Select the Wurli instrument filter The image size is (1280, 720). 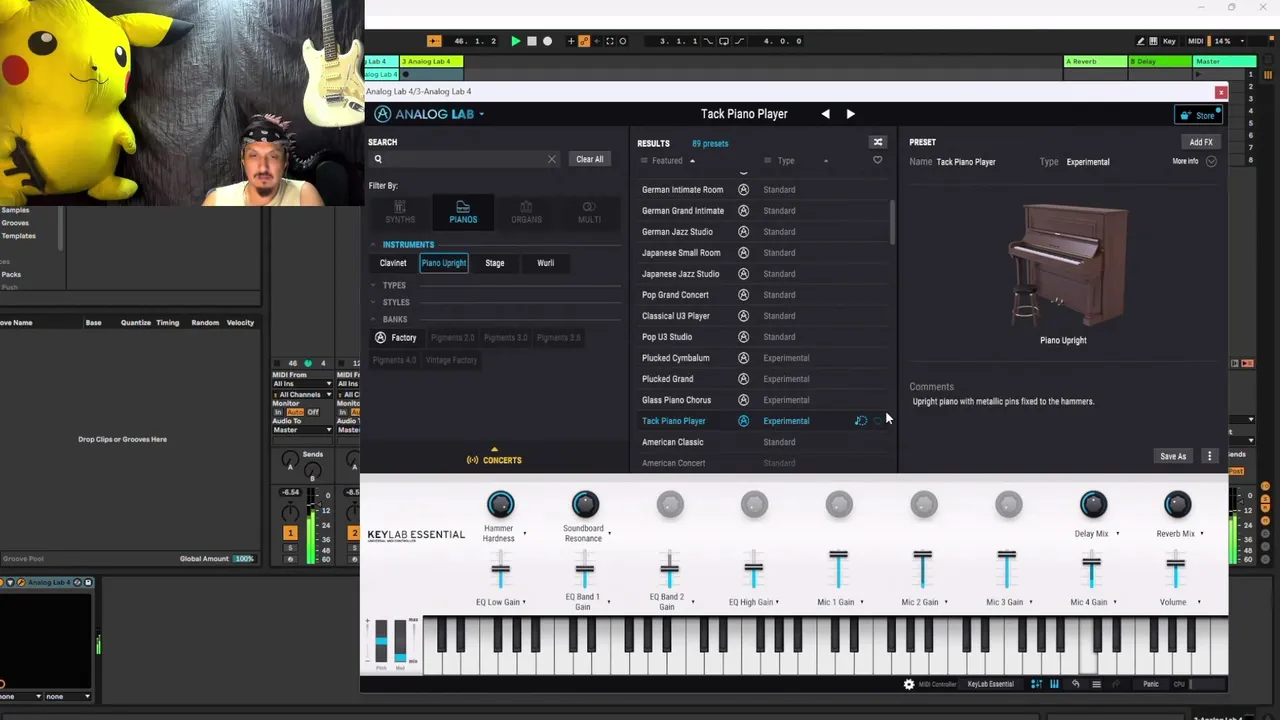coord(545,263)
